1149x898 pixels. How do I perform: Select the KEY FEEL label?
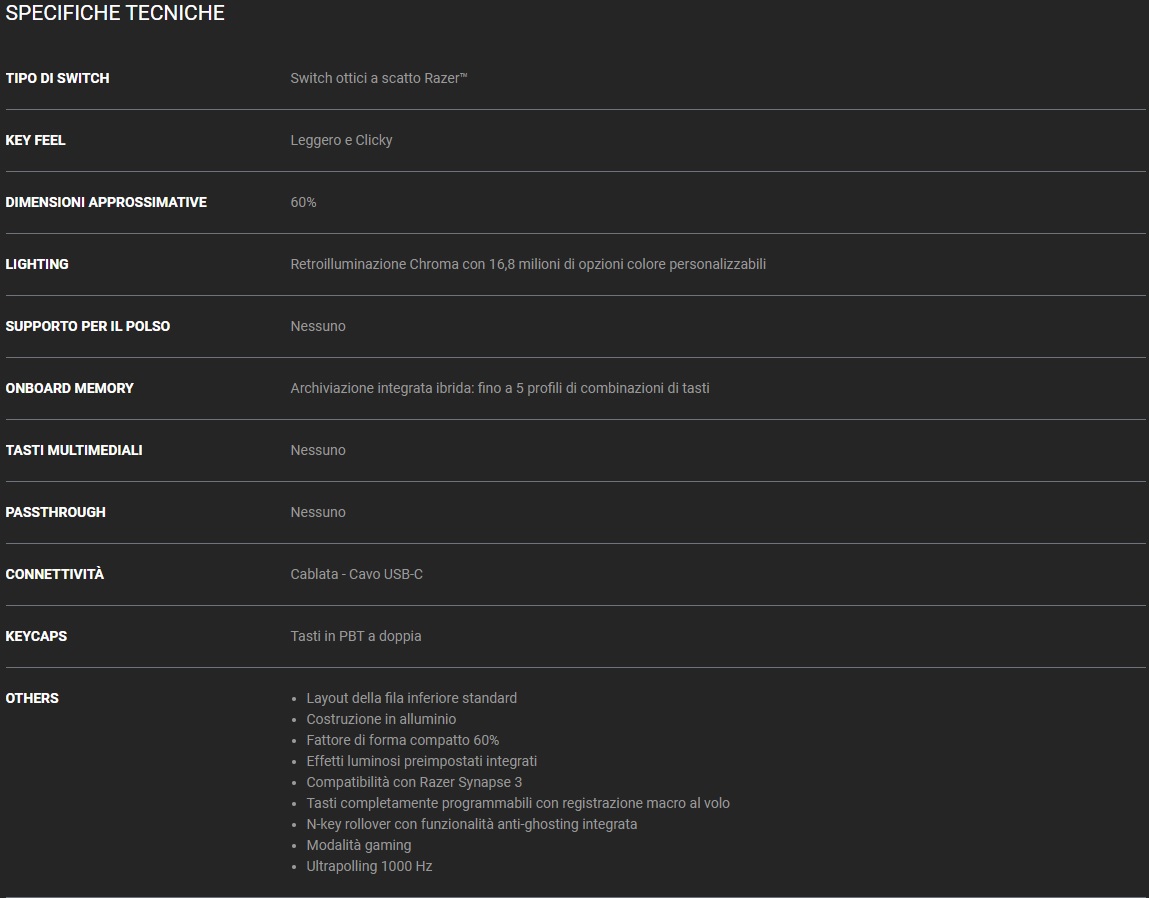click(x=35, y=140)
